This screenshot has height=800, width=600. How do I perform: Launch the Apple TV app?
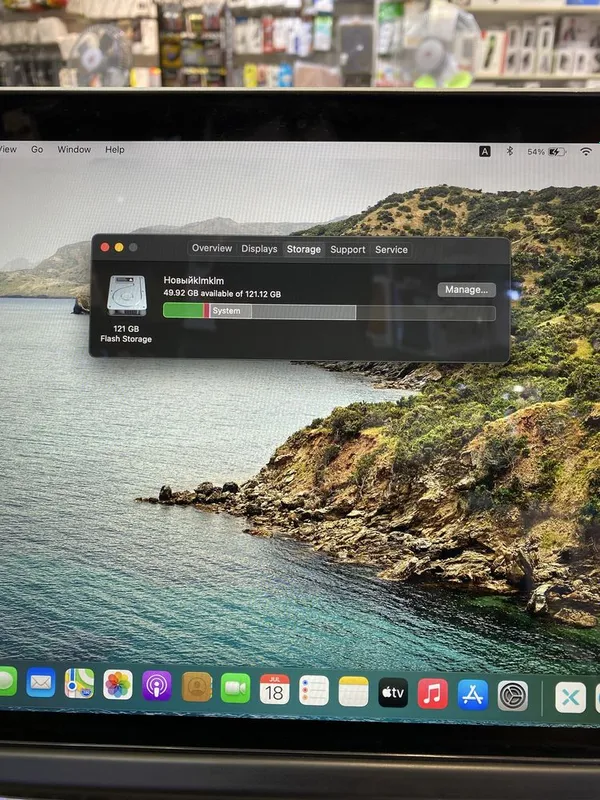393,693
